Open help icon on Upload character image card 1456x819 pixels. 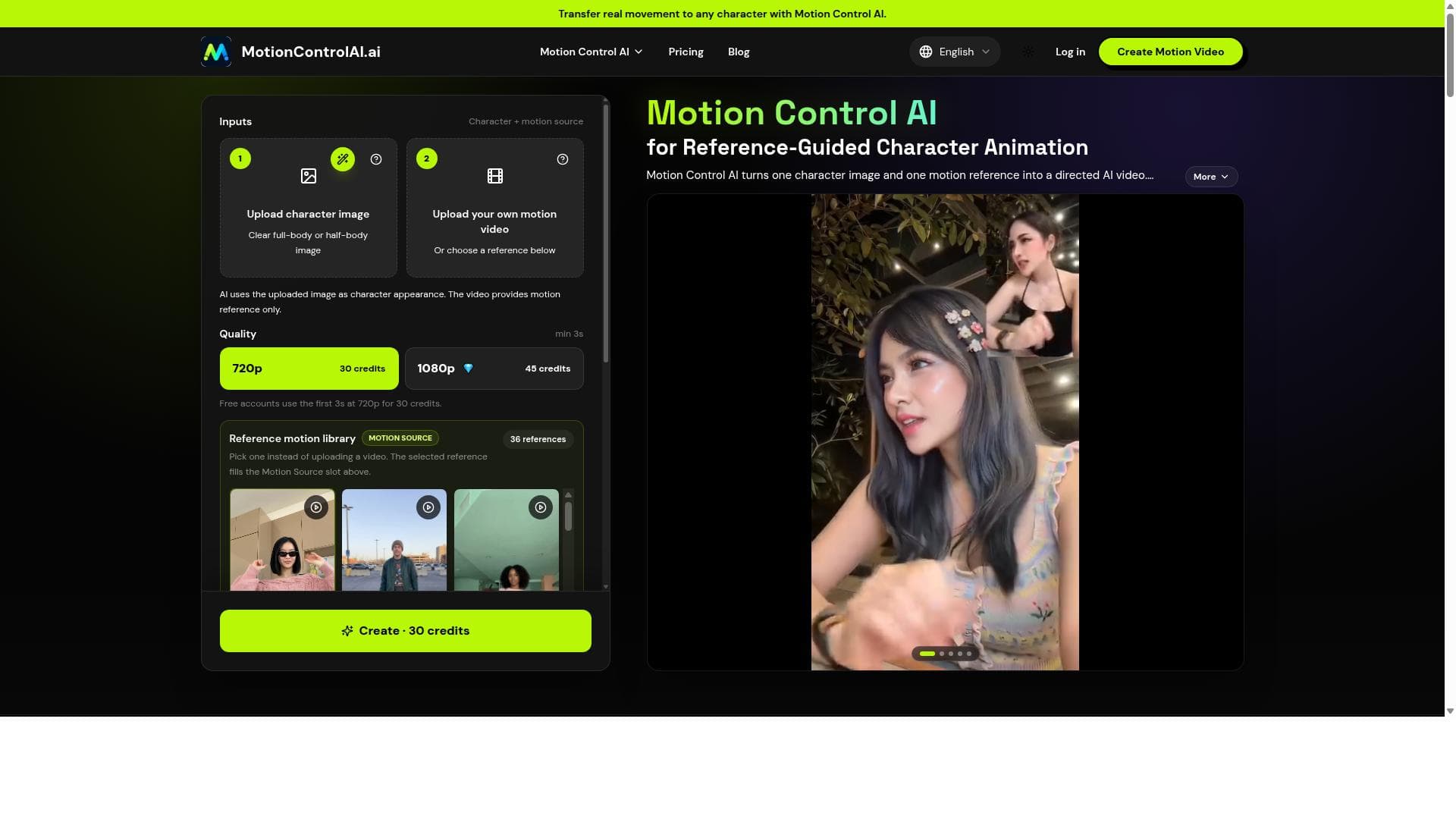(376, 159)
